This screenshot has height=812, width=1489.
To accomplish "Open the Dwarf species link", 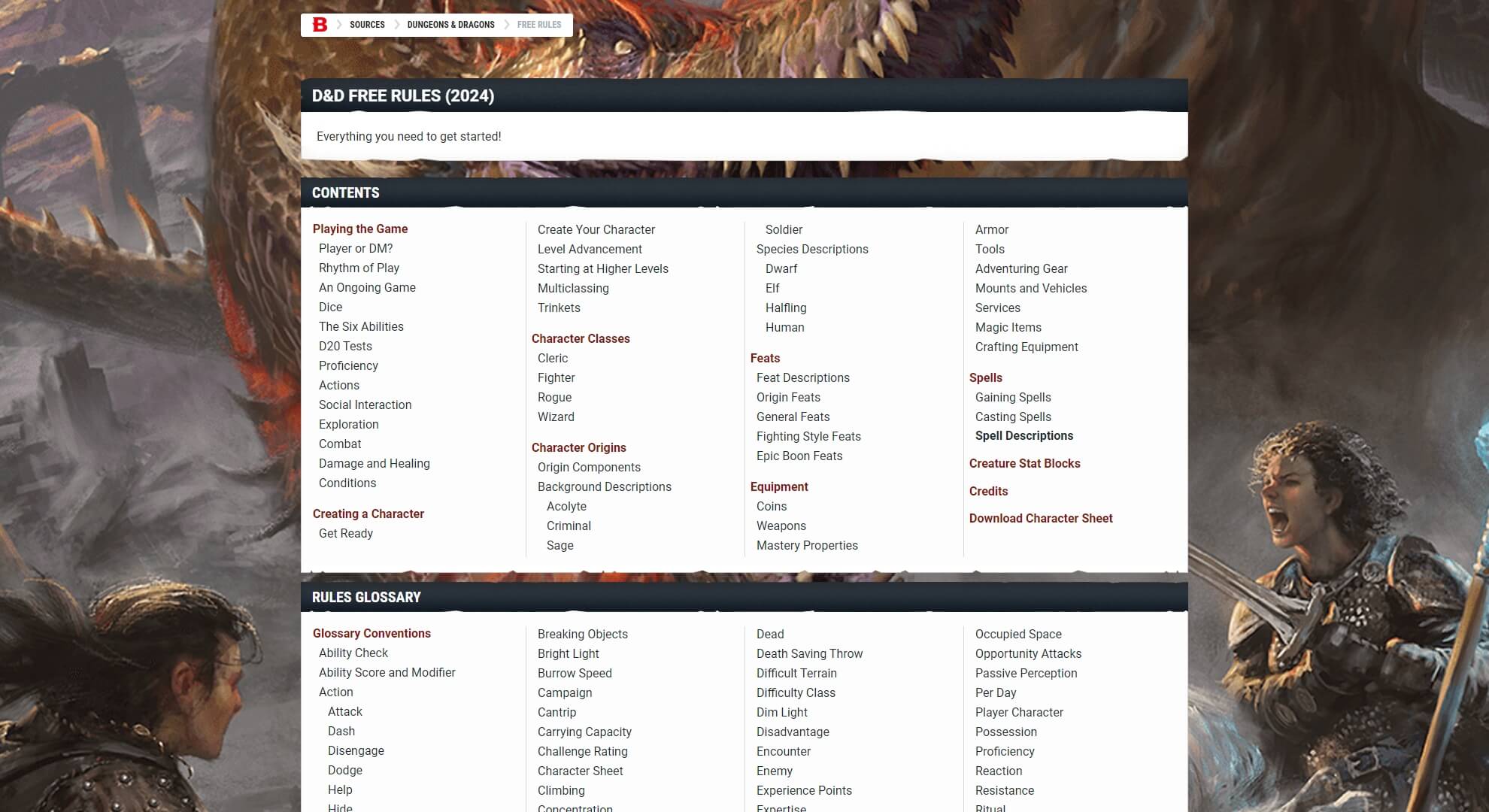I will (x=781, y=268).
